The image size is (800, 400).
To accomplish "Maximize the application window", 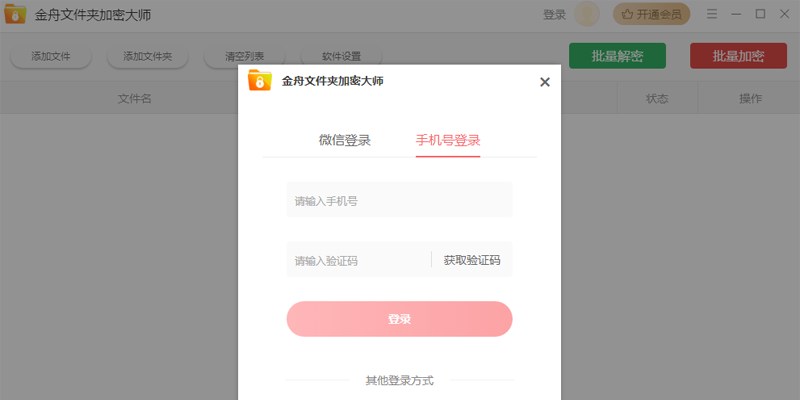I will 760,14.
